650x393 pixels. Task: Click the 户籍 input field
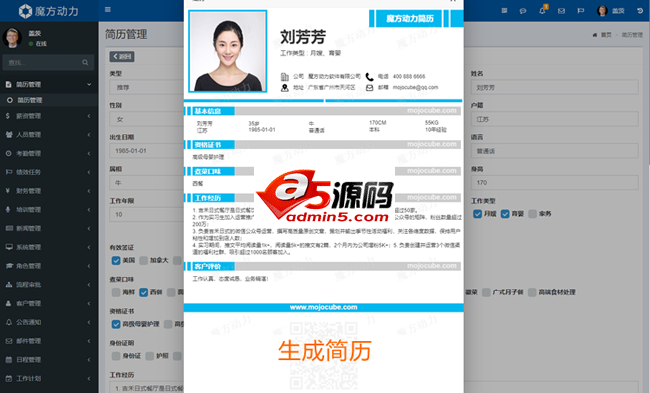point(555,119)
